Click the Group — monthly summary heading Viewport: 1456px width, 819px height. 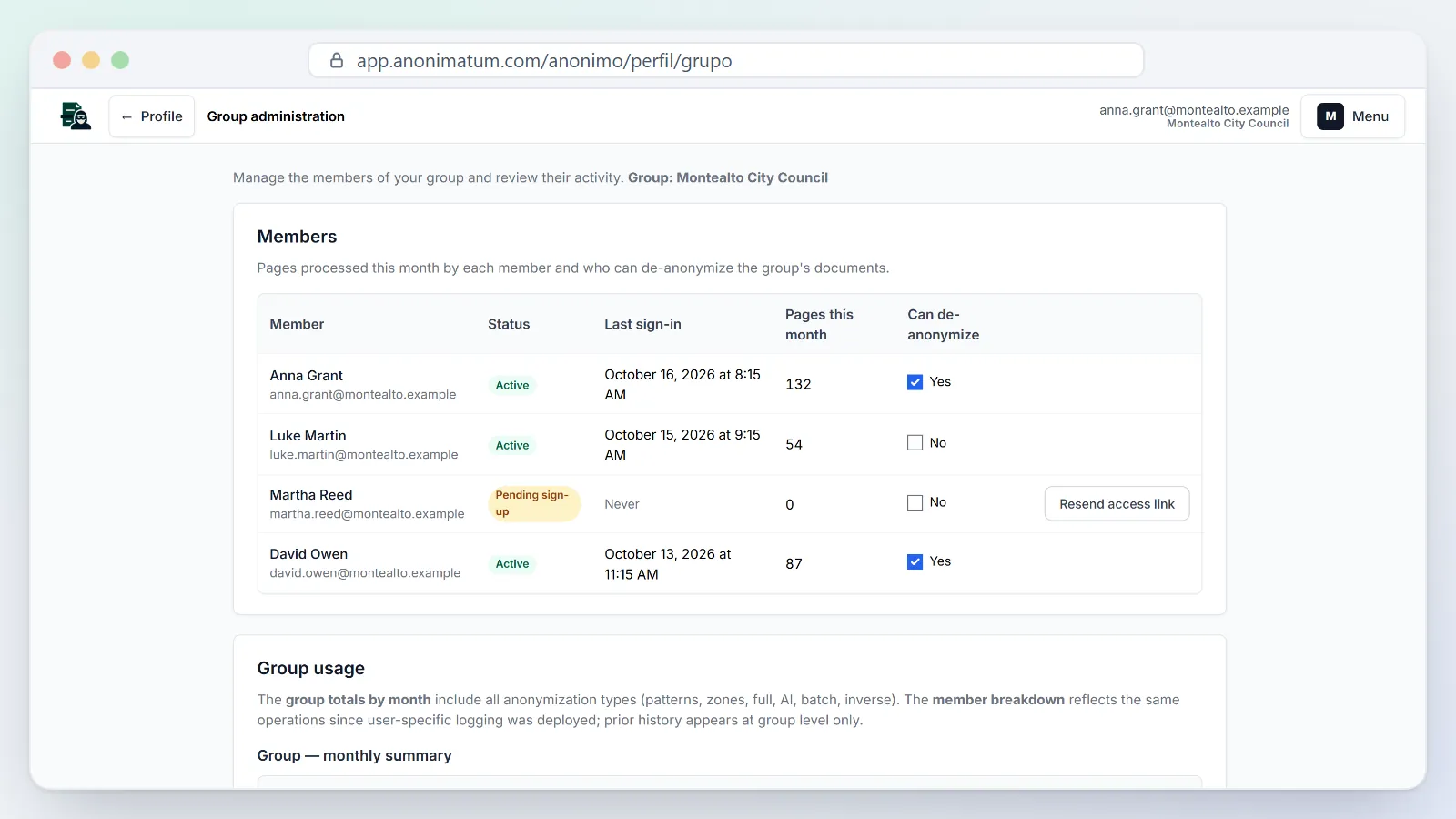pyautogui.click(x=354, y=755)
